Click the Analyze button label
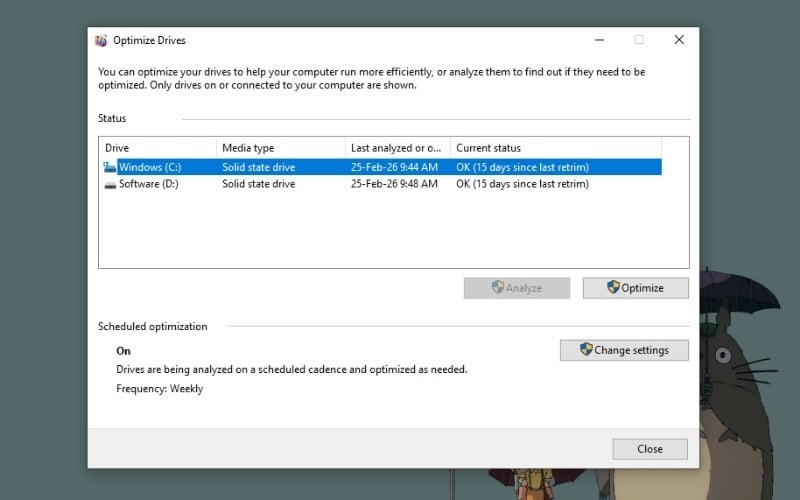This screenshot has width=800, height=500. pyautogui.click(x=524, y=288)
